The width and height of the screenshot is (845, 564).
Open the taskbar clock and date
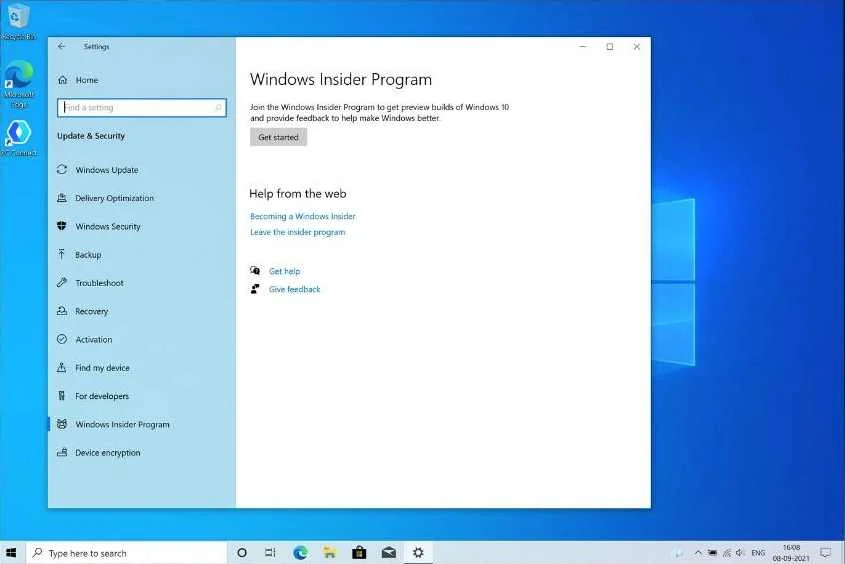(791, 553)
